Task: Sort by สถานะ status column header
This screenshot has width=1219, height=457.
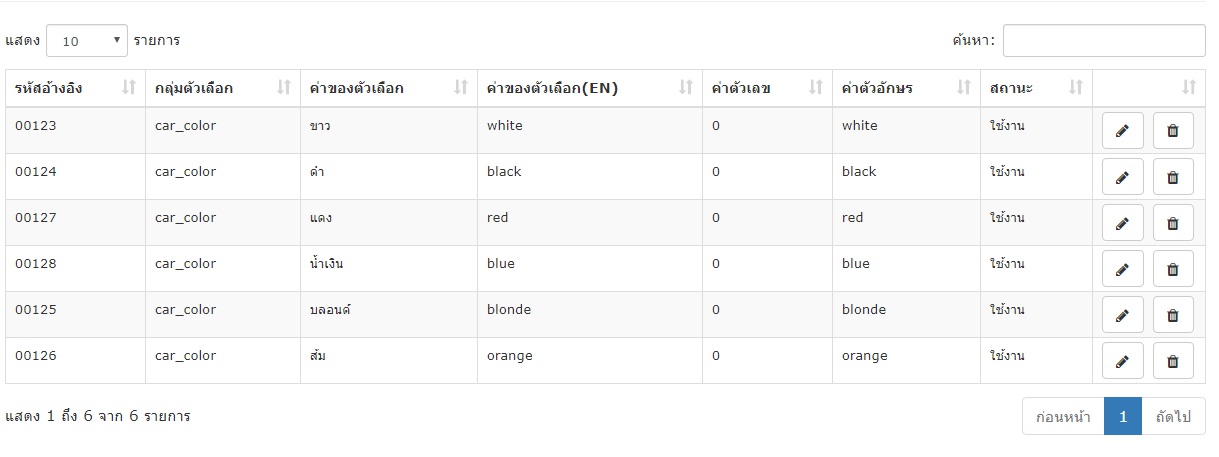Action: (1036, 88)
